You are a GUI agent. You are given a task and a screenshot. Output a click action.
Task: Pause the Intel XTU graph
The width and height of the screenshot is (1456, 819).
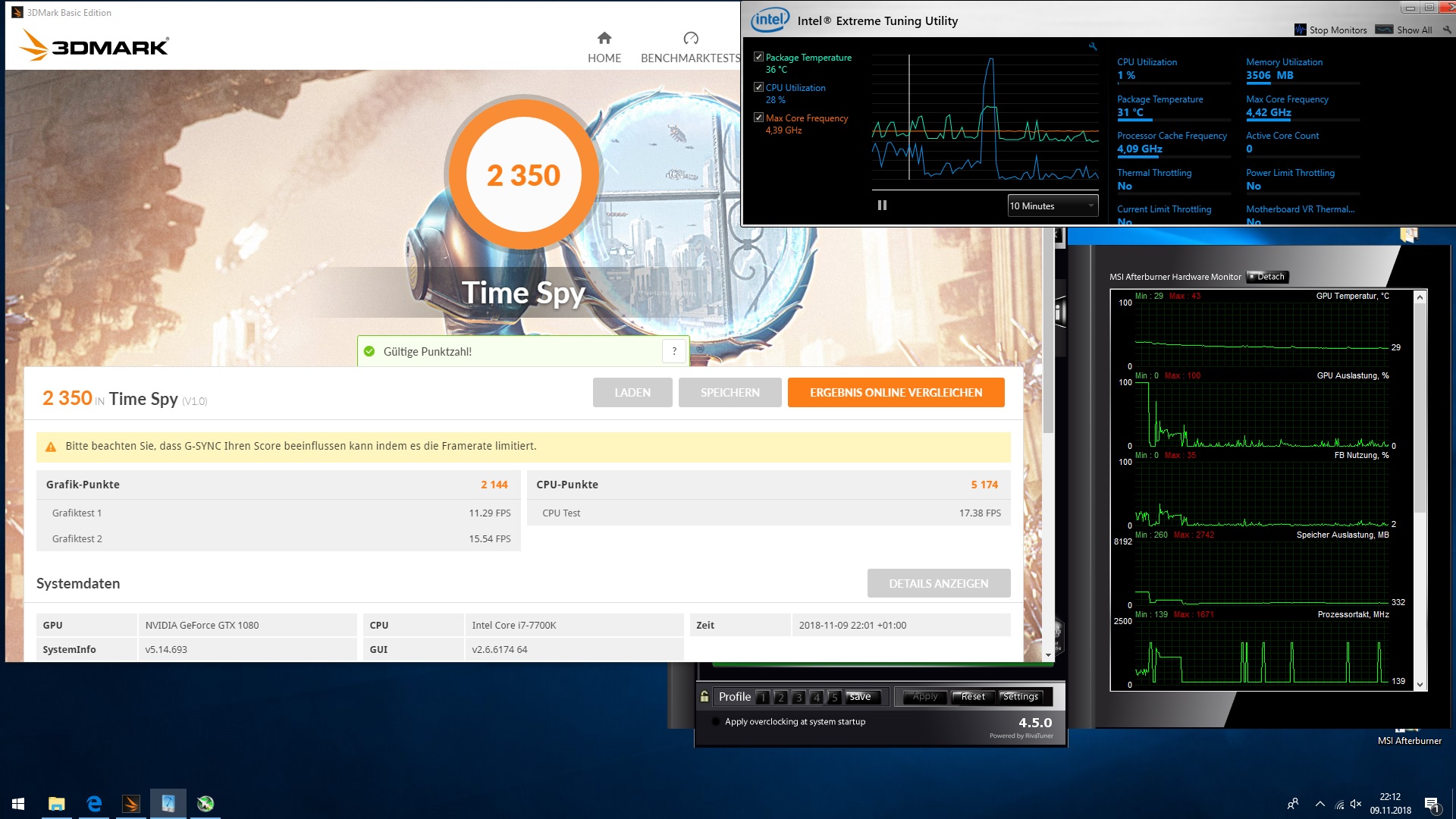882,206
